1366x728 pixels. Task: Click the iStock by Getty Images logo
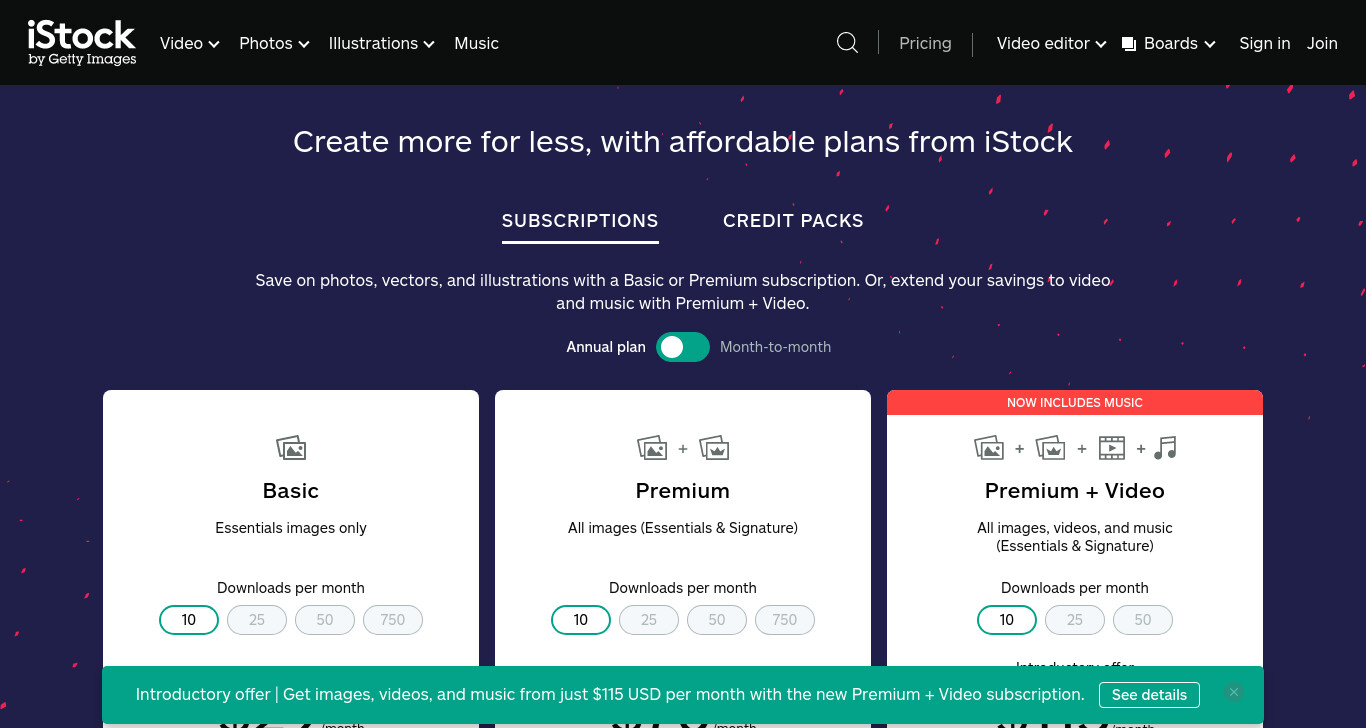[82, 43]
